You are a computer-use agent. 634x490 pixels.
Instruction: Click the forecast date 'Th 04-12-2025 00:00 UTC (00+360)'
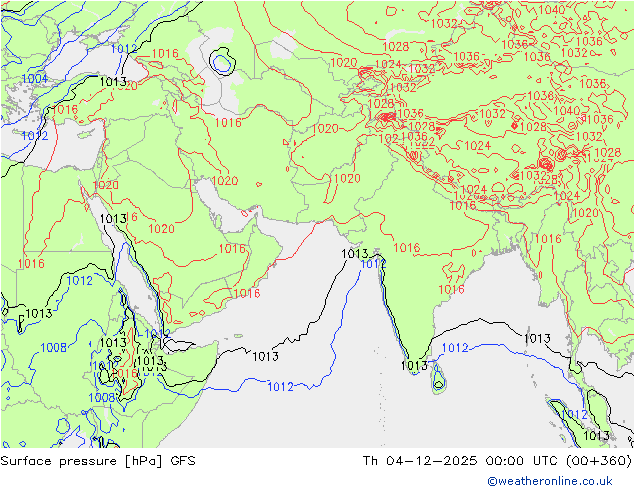pos(497,461)
